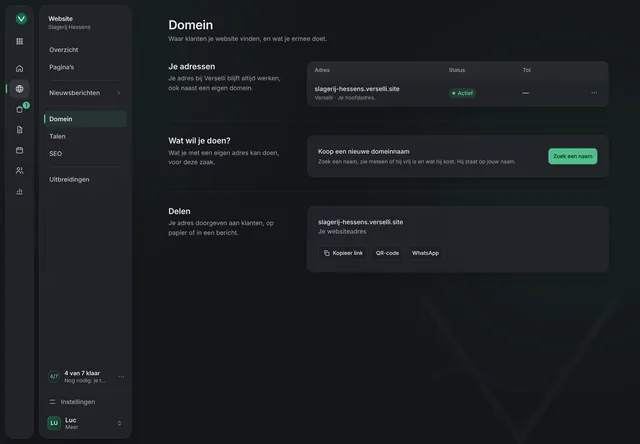Go to the home icon in rail
This screenshot has height=444, width=640.
click(x=20, y=69)
